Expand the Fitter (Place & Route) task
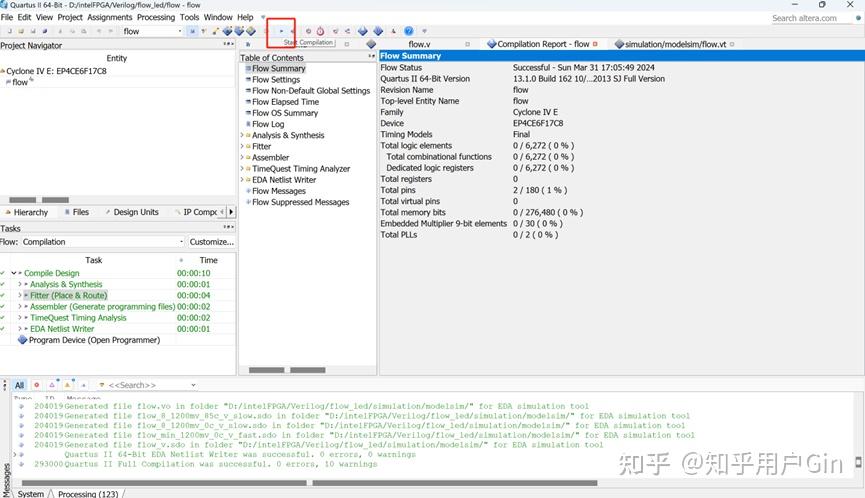Image resolution: width=865 pixels, height=498 pixels. point(20,295)
